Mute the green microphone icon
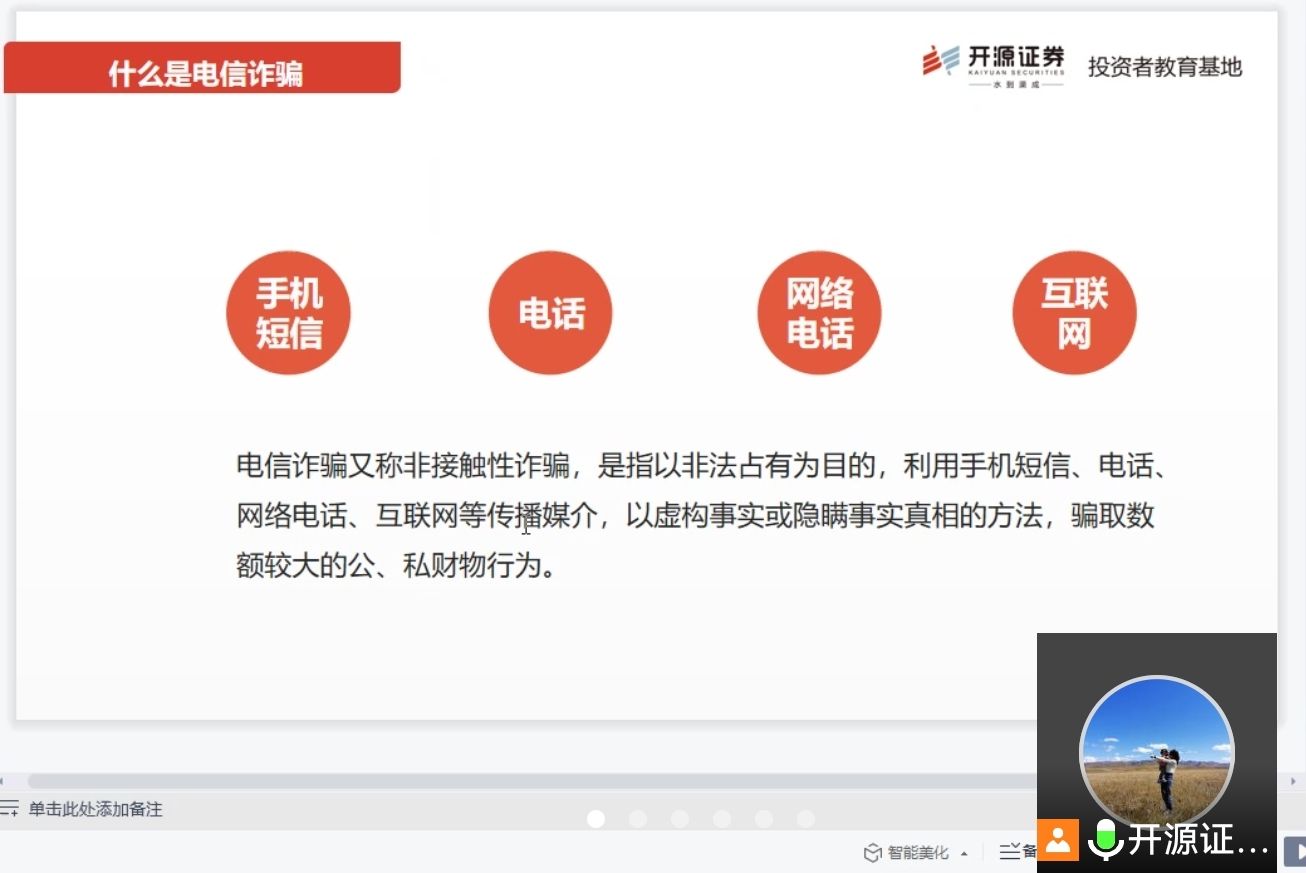Viewport: 1306px width, 873px height. 1105,839
